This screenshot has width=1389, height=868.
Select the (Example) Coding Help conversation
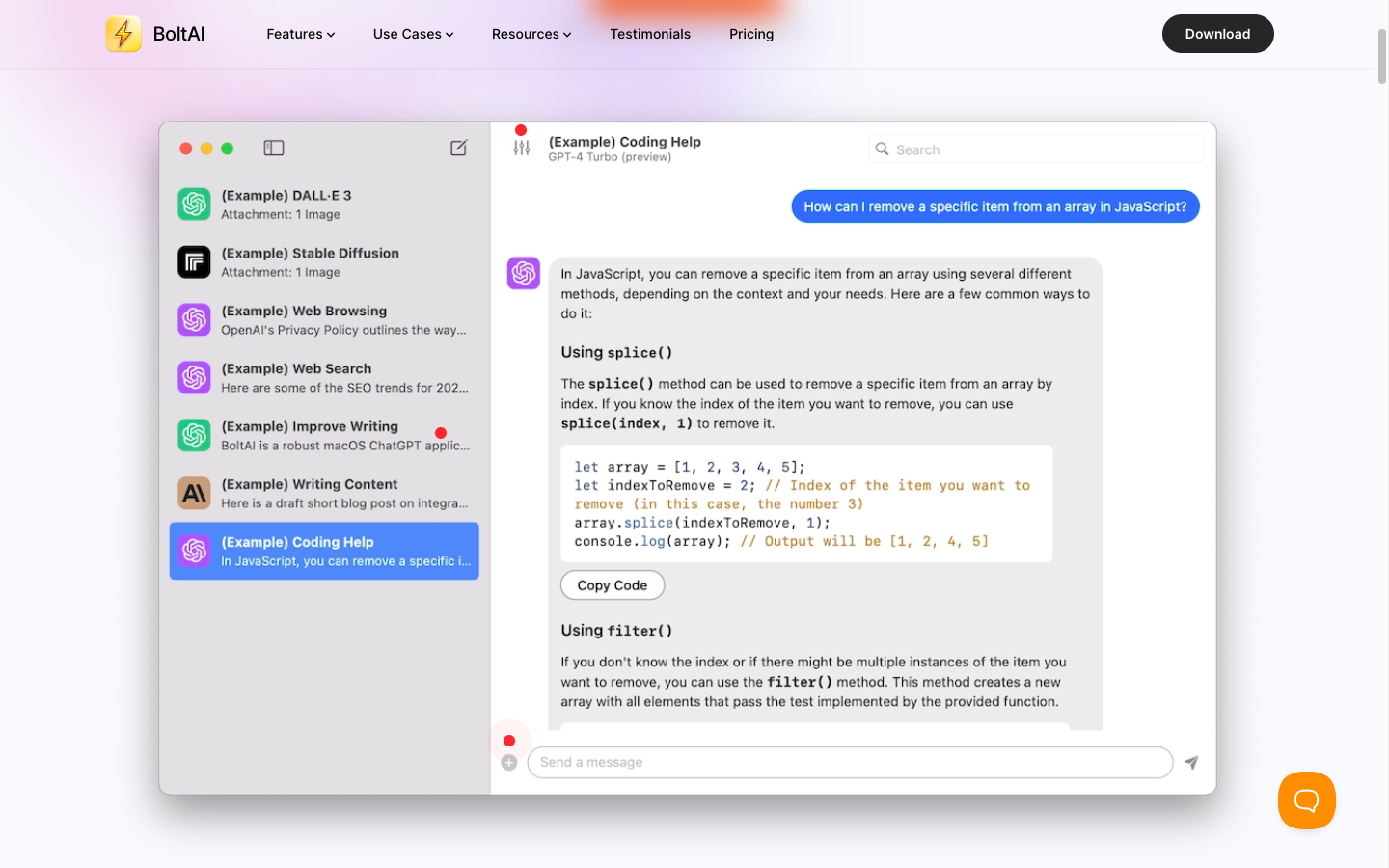click(x=324, y=551)
